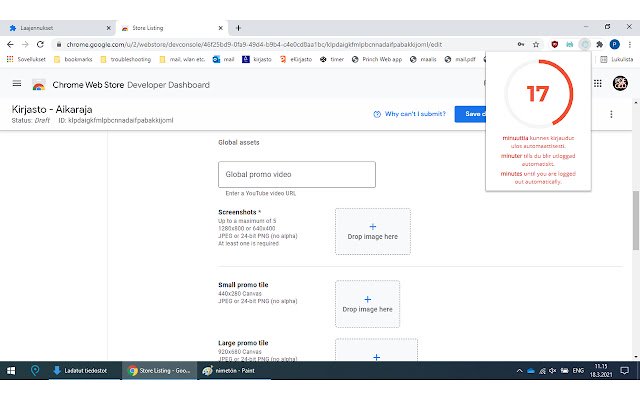640x400 pixels.
Task: Switch to Store Listing Chrome taskbar item
Action: point(159,371)
